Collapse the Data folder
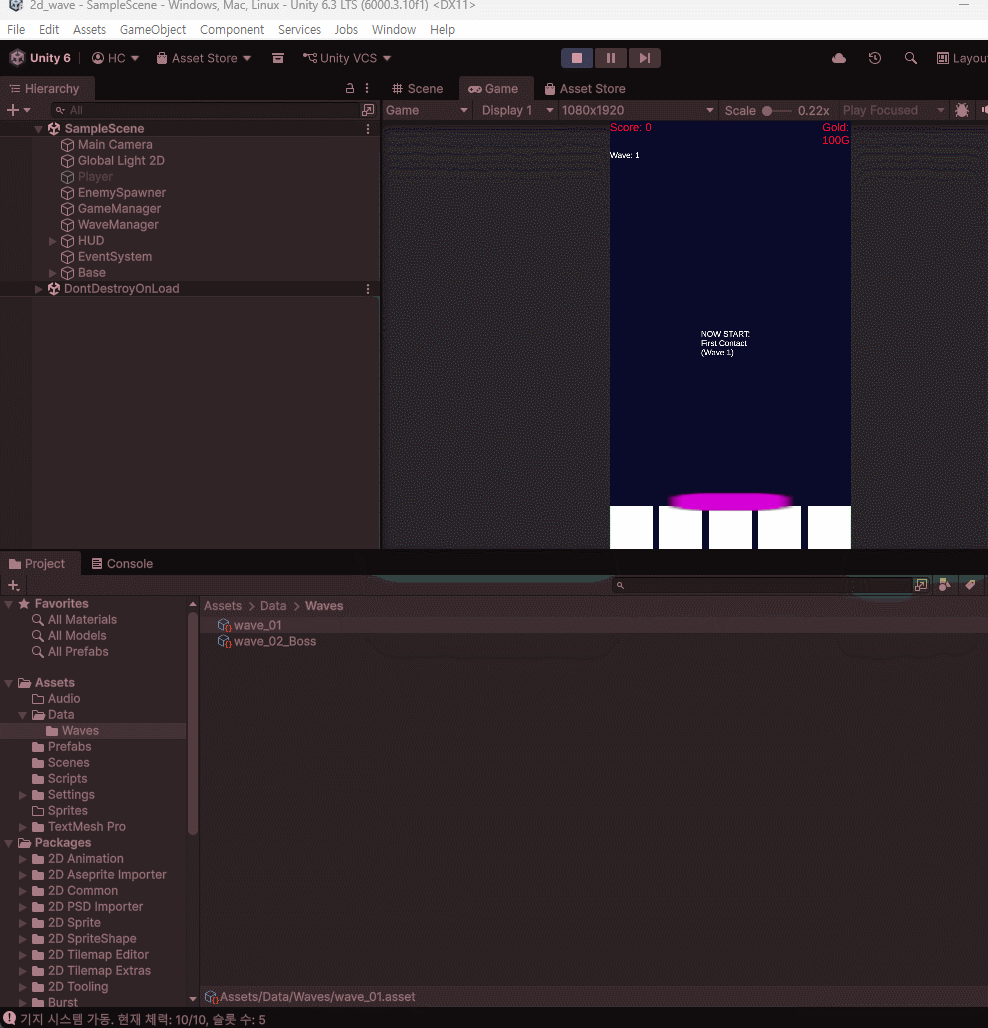This screenshot has width=988, height=1028. click(22, 715)
